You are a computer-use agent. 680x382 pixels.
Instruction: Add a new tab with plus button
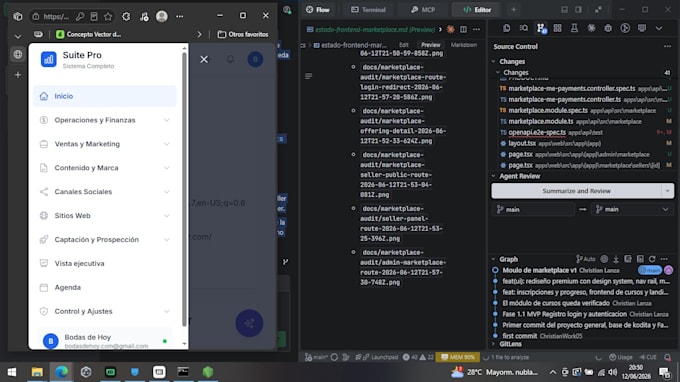coord(513,10)
